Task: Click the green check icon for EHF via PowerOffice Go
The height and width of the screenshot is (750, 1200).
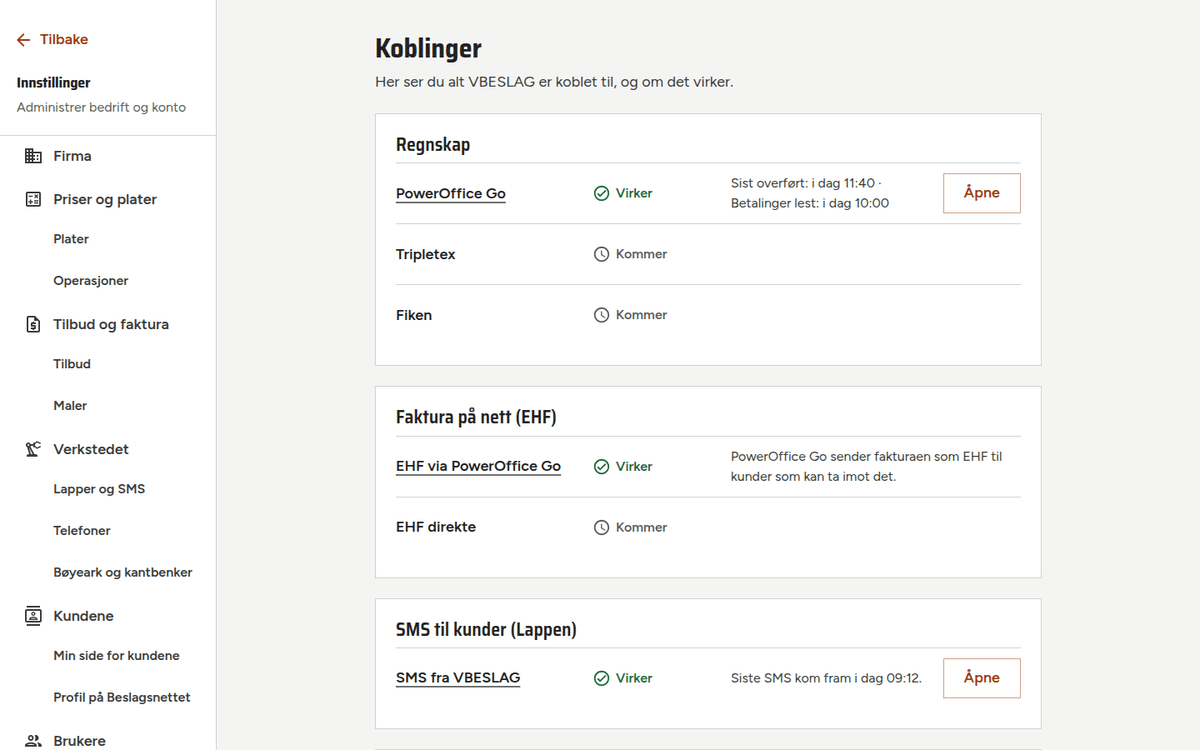Action: (x=601, y=466)
